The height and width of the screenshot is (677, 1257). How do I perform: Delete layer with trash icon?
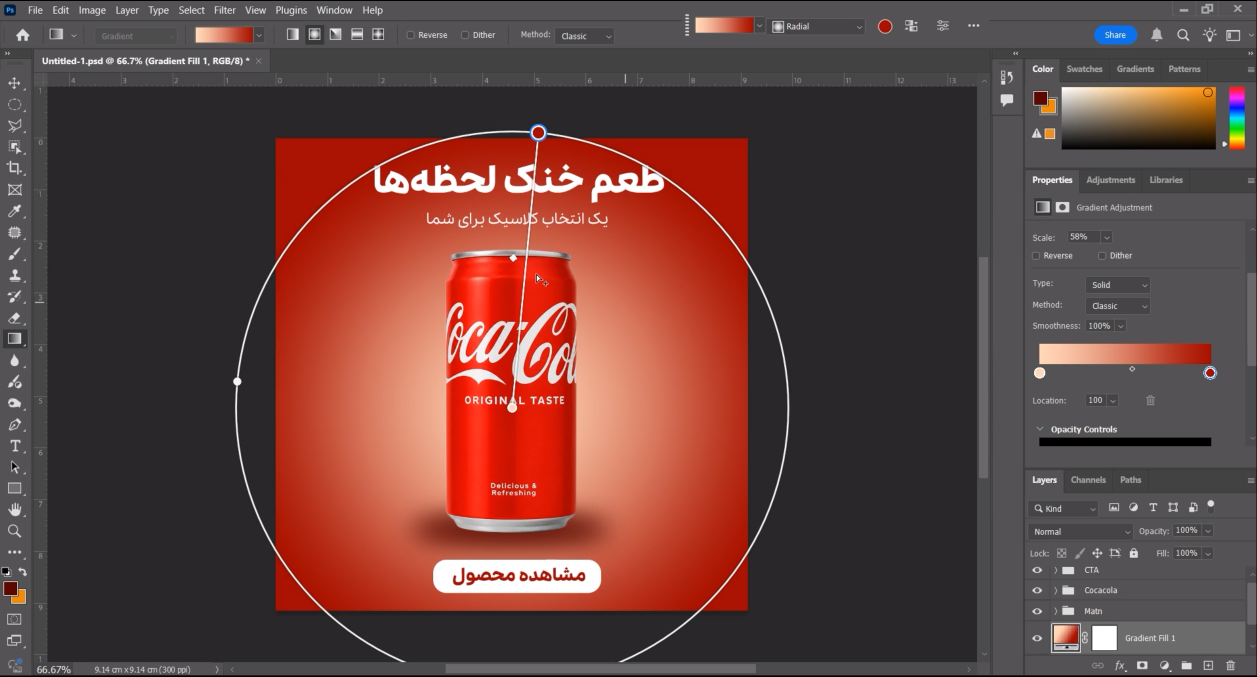[1231, 665]
